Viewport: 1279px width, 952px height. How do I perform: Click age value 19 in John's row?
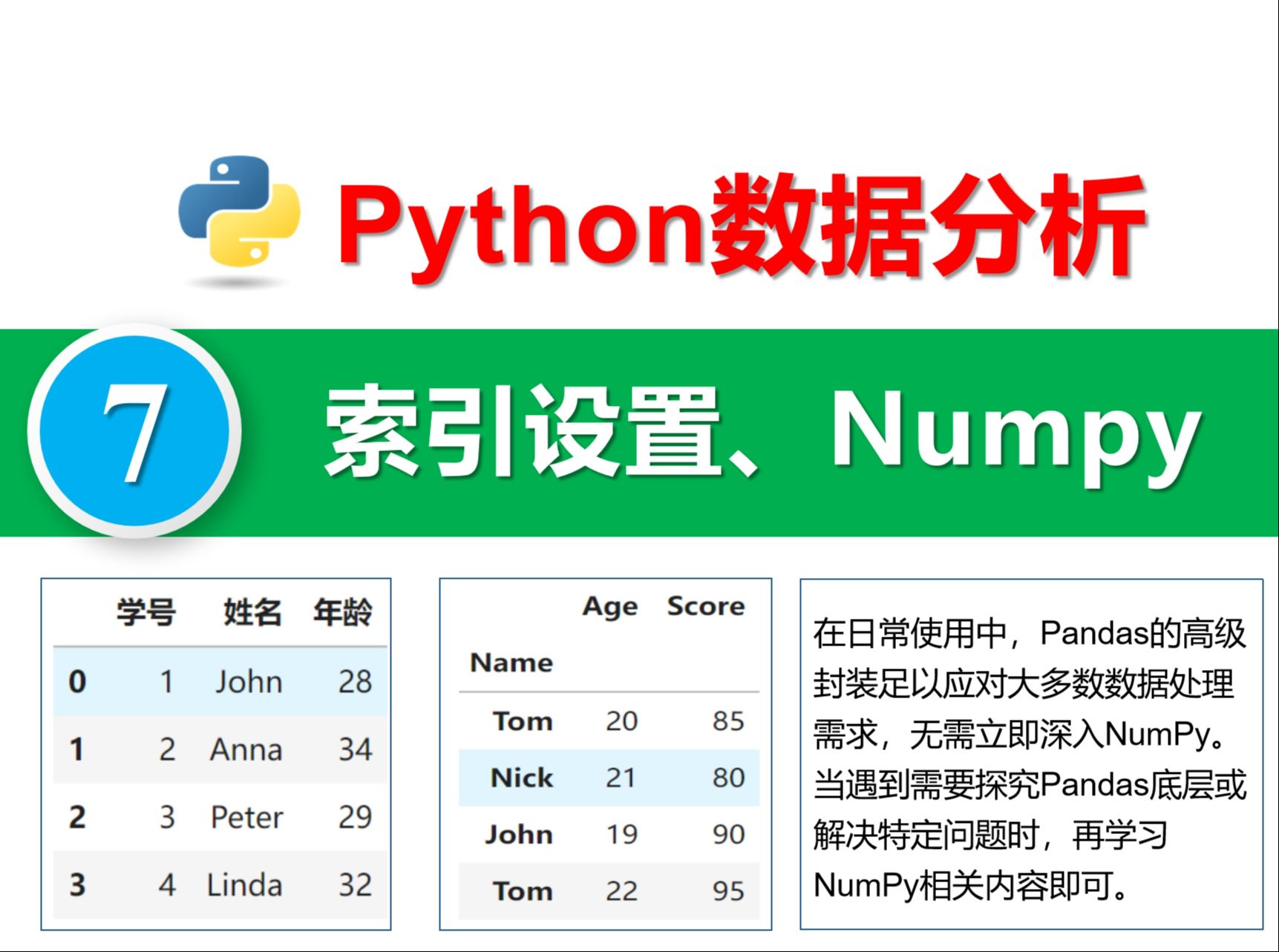(621, 834)
